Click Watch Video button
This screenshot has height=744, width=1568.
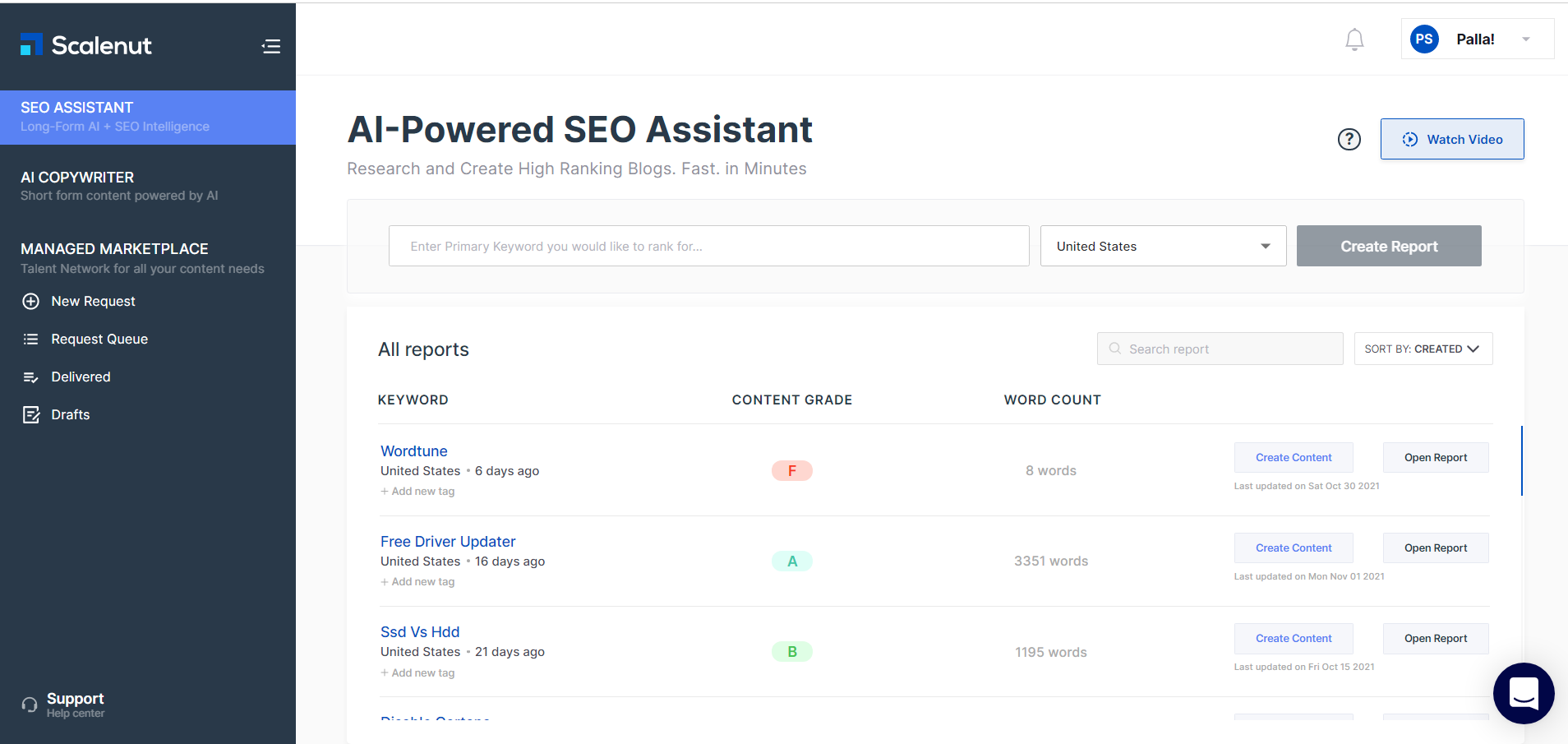[1452, 139]
